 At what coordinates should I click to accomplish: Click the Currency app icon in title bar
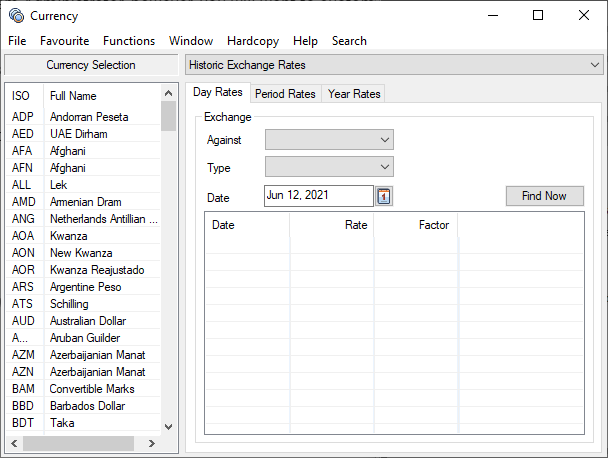pos(16,16)
